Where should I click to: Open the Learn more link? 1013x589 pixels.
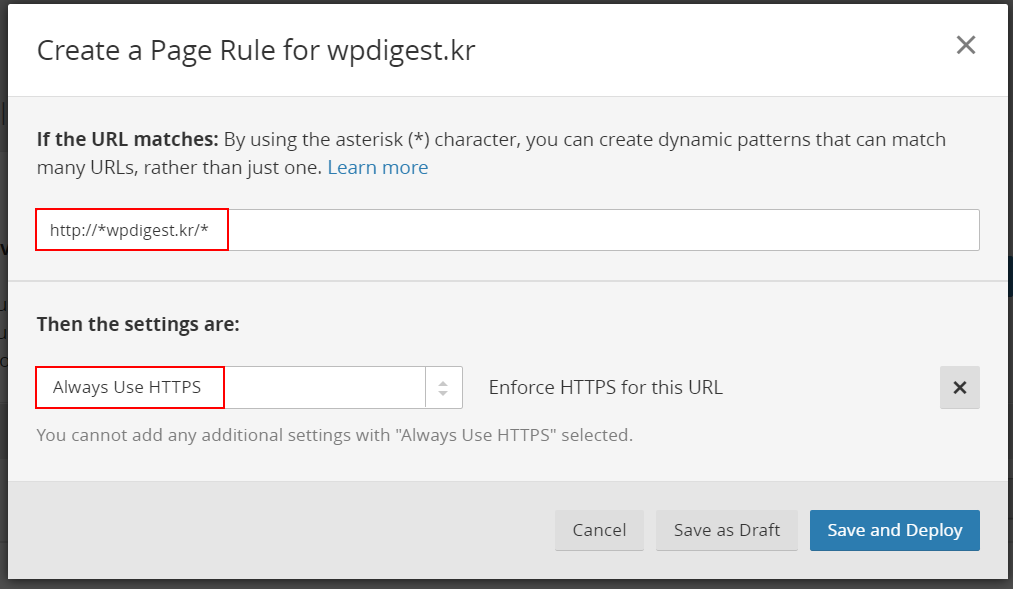coord(378,167)
